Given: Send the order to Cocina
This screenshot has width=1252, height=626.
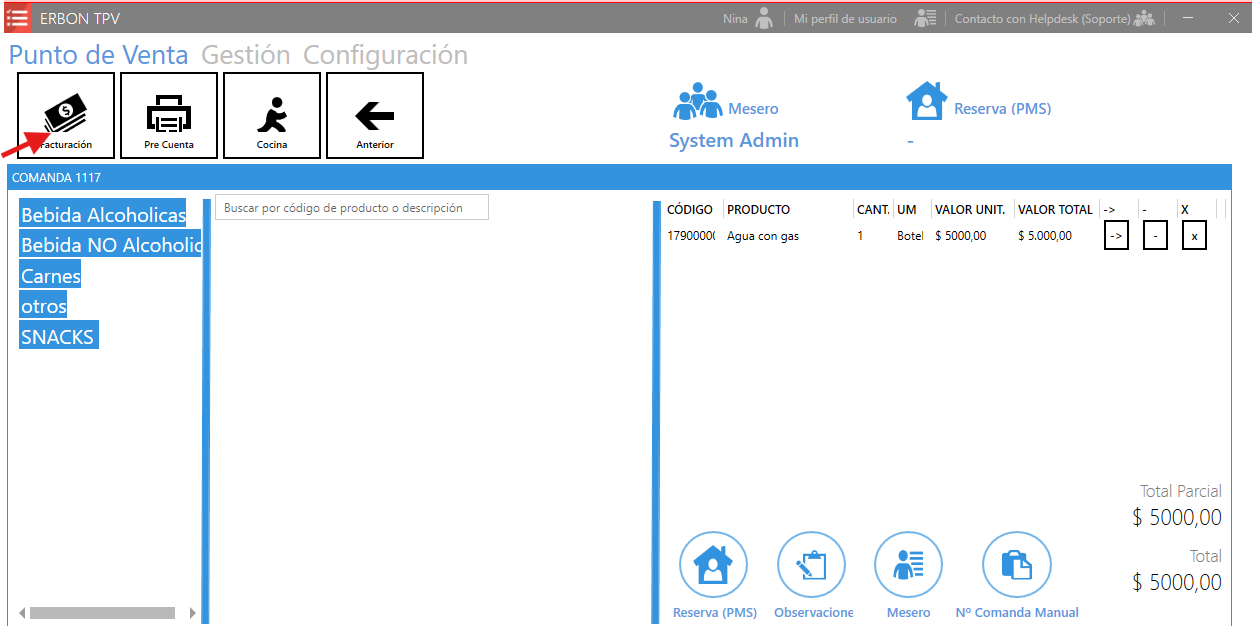Looking at the screenshot, I should [272, 115].
